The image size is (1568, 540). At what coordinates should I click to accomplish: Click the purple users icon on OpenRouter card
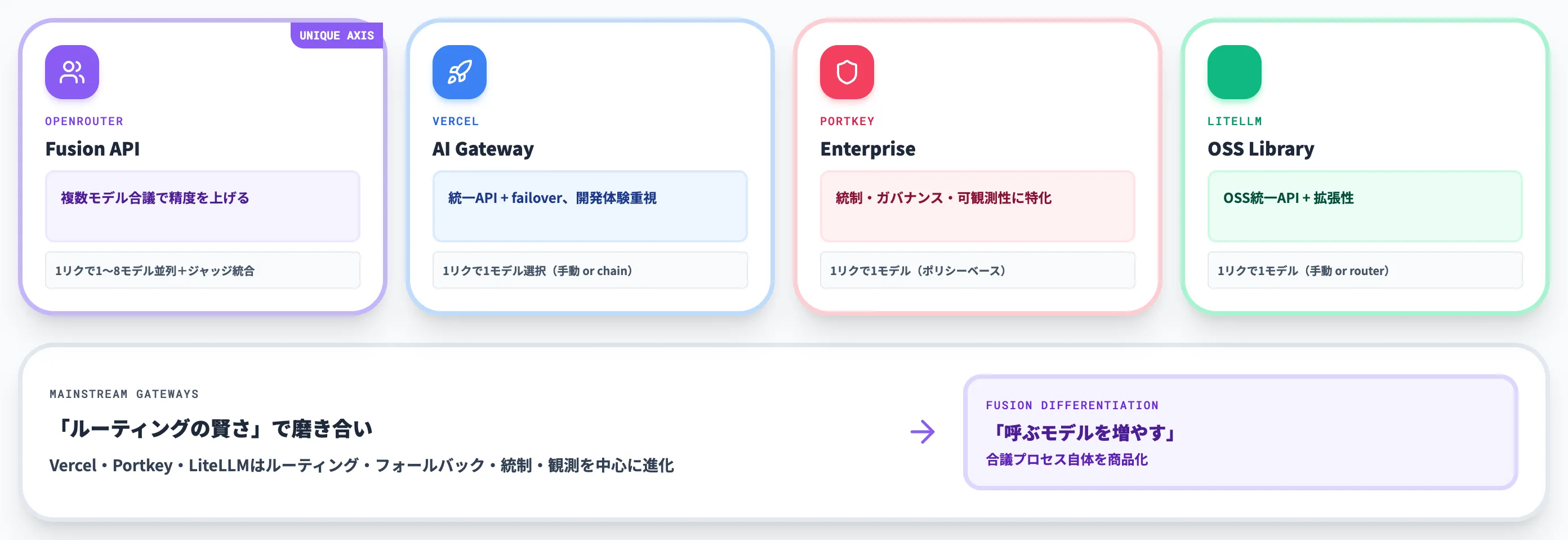point(72,72)
